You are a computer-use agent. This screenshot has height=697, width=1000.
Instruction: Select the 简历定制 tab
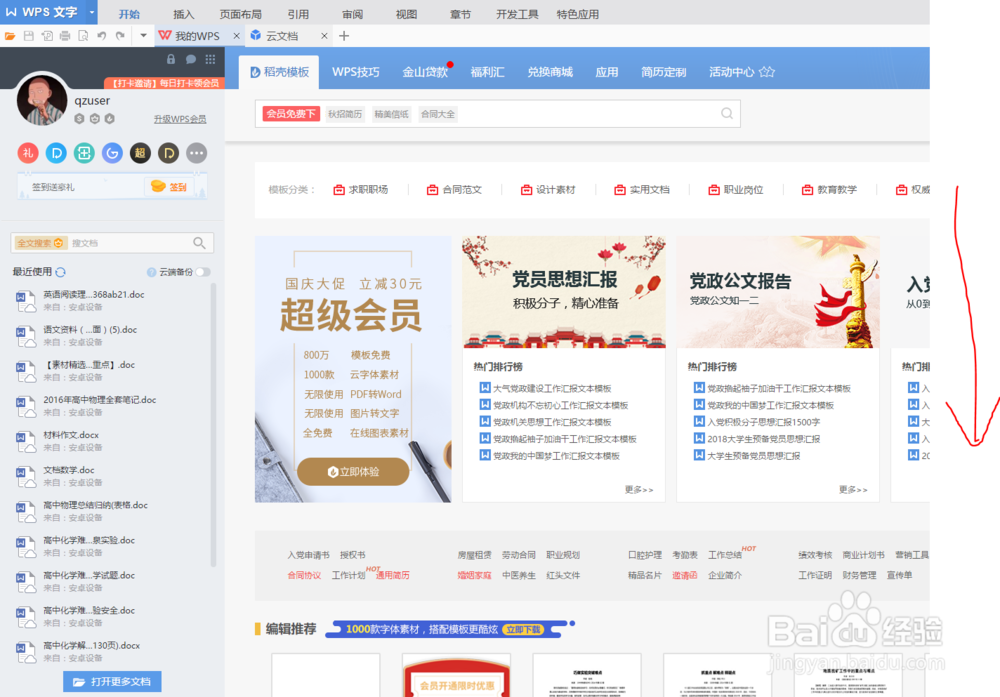pos(663,72)
